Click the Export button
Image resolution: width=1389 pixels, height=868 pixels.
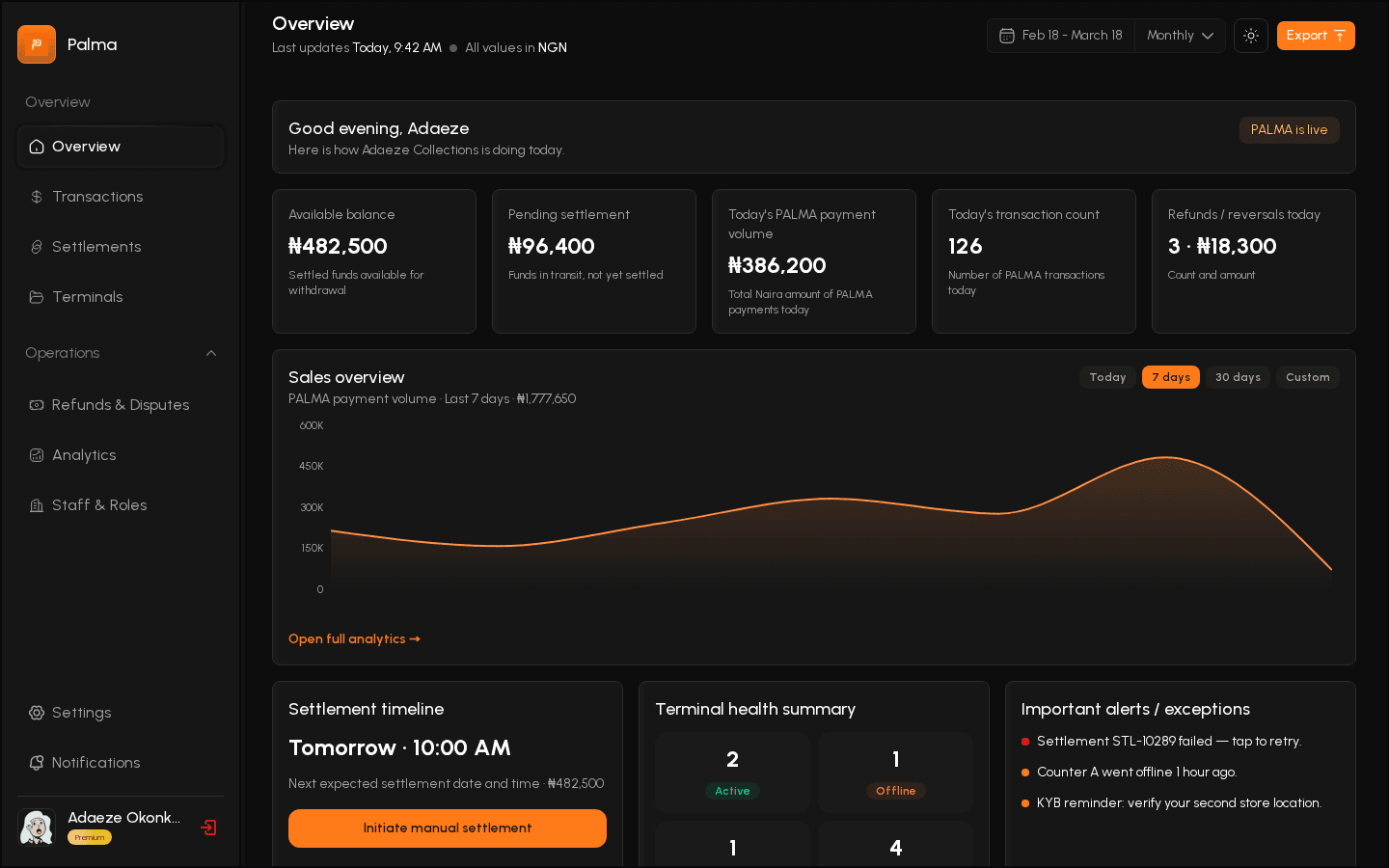click(x=1316, y=36)
